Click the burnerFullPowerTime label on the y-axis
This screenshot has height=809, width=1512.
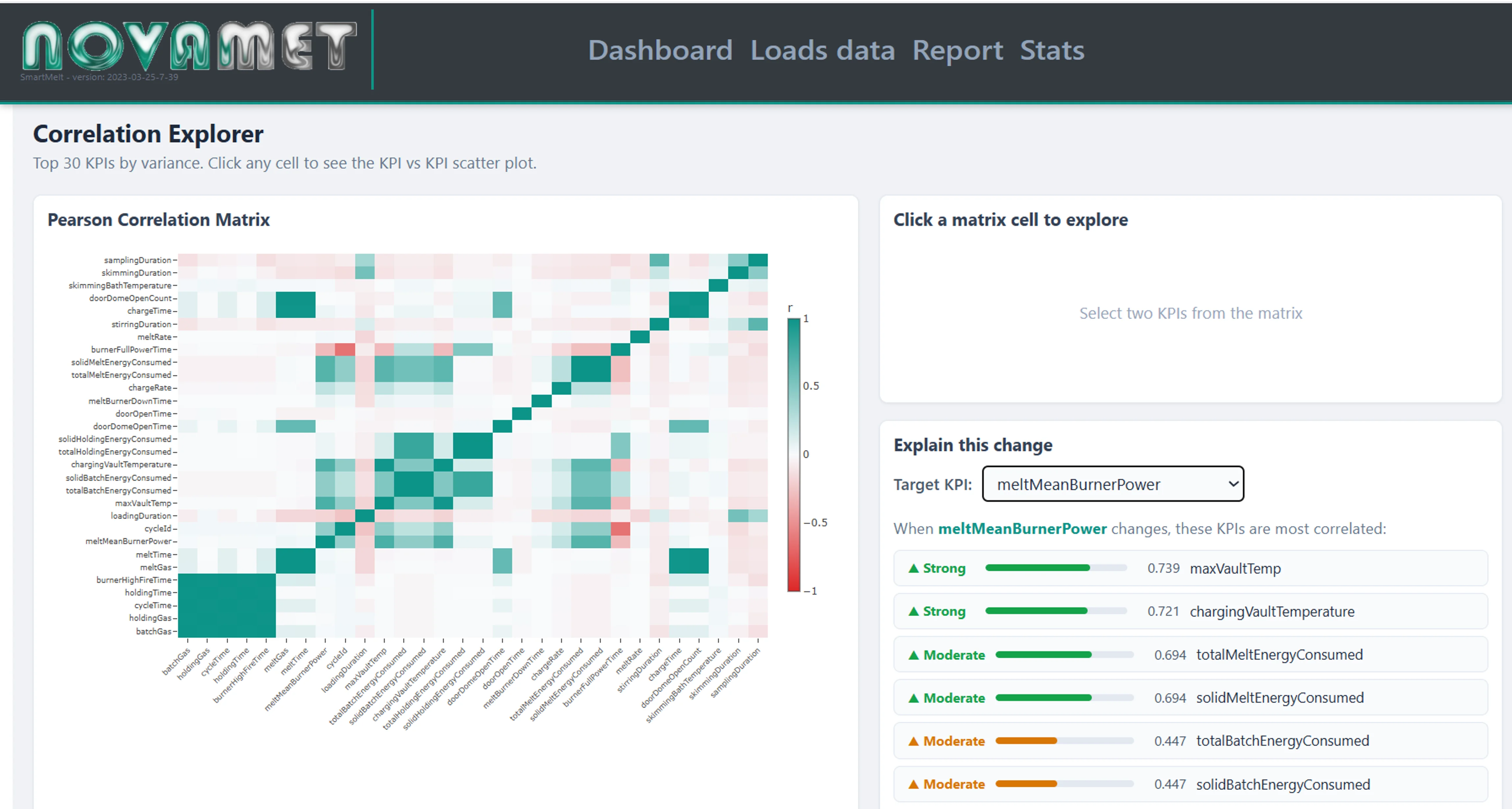[132, 349]
